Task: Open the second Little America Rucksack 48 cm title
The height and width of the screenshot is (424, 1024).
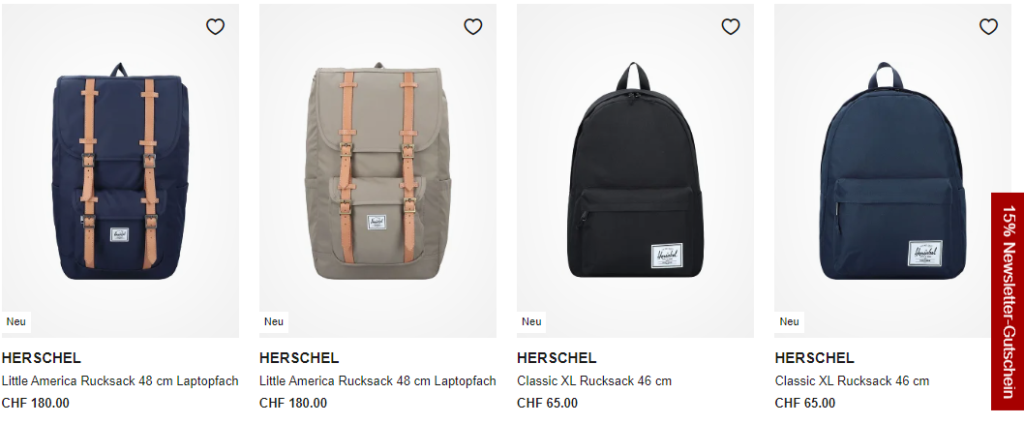Action: tap(377, 381)
